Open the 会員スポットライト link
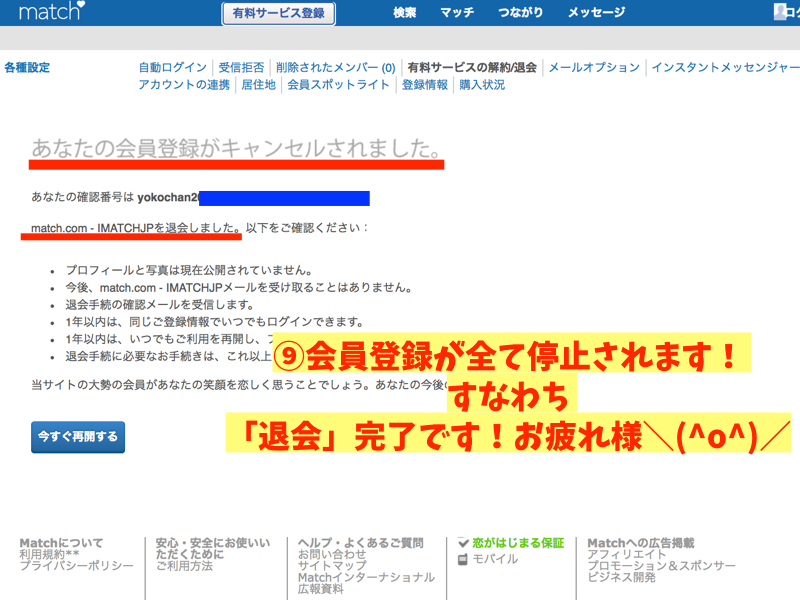Image resolution: width=800 pixels, height=600 pixels. pyautogui.click(x=338, y=85)
